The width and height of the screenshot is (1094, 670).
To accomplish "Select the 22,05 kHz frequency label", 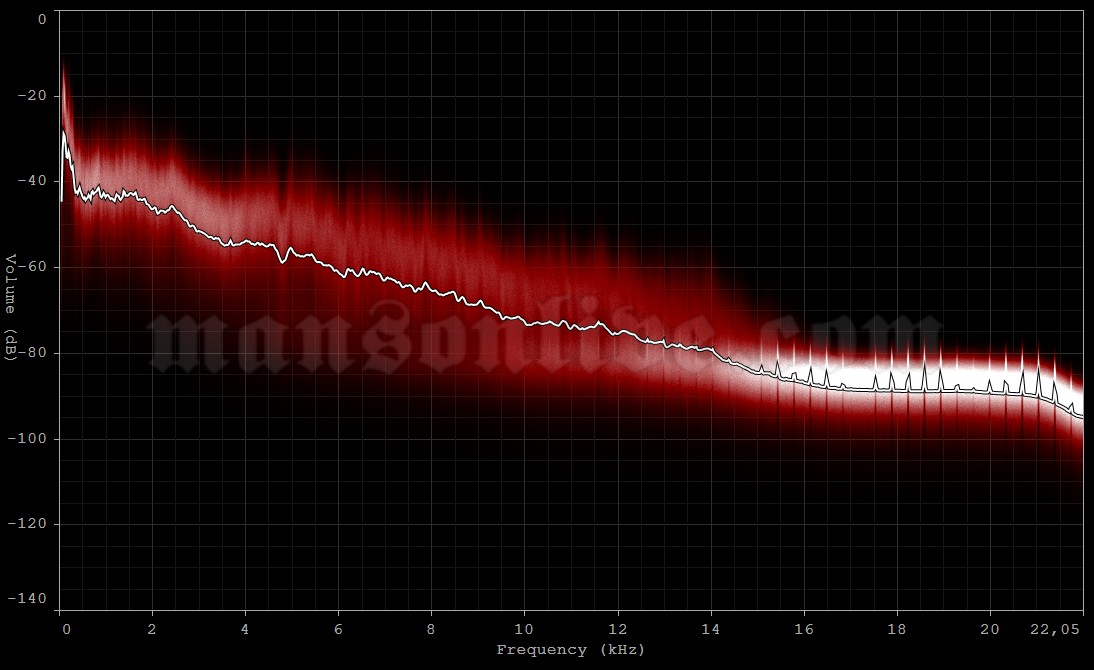I will [1057, 628].
